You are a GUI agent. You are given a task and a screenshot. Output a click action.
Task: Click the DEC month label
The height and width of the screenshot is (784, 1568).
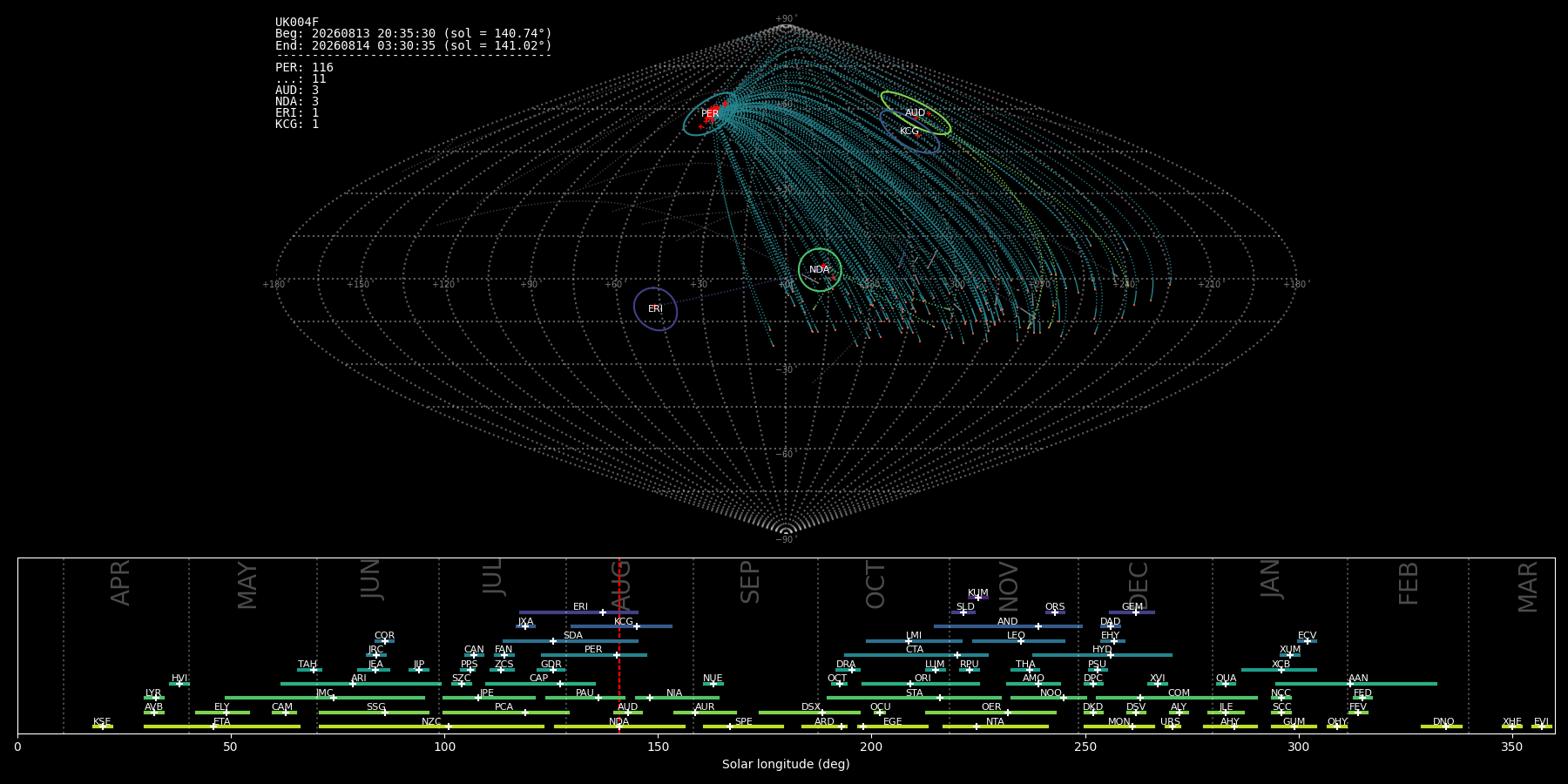click(1139, 585)
